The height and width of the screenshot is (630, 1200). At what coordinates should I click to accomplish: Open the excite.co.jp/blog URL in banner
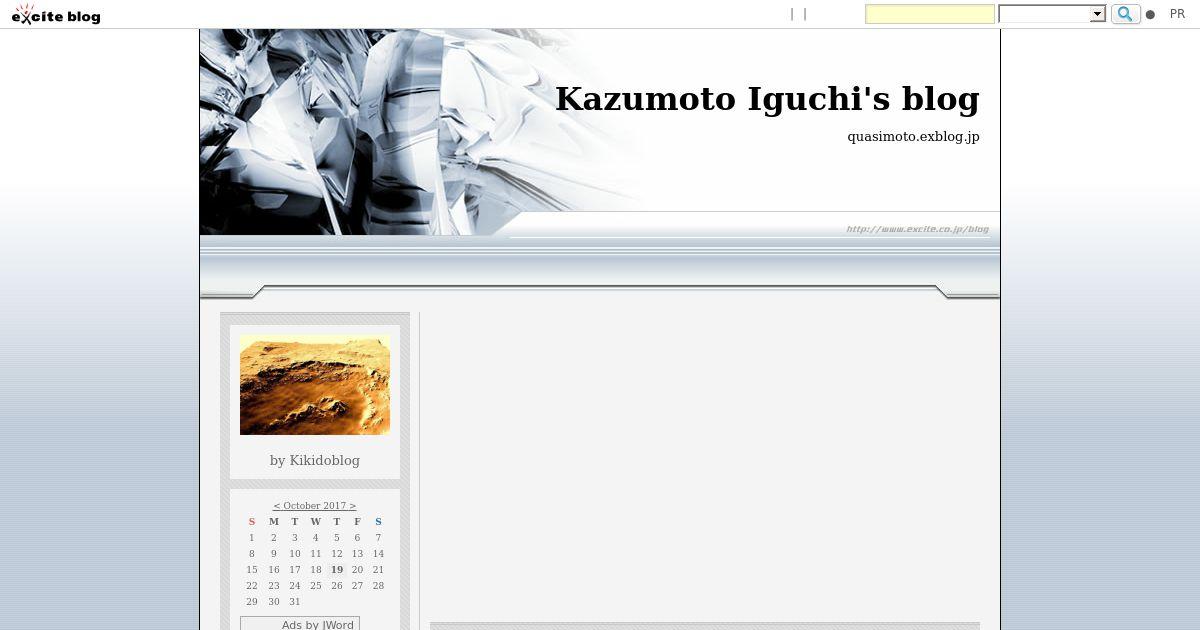(x=917, y=229)
